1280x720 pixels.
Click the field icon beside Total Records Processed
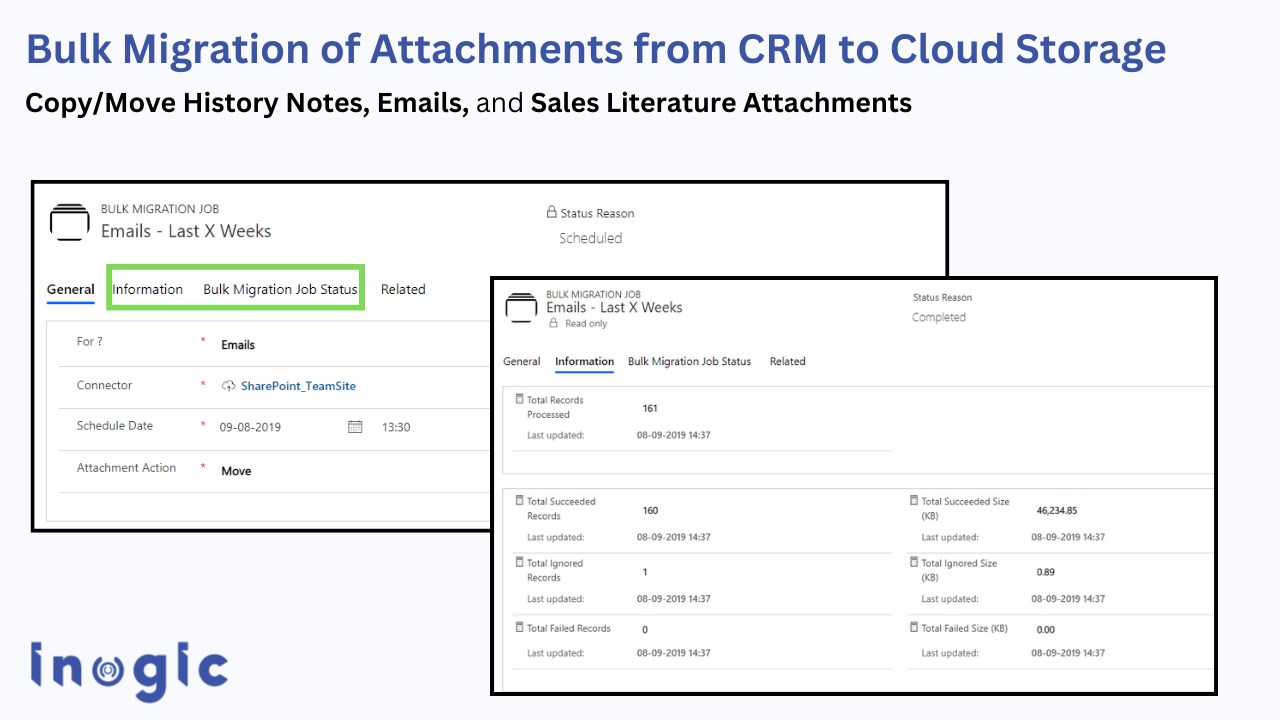click(519, 399)
